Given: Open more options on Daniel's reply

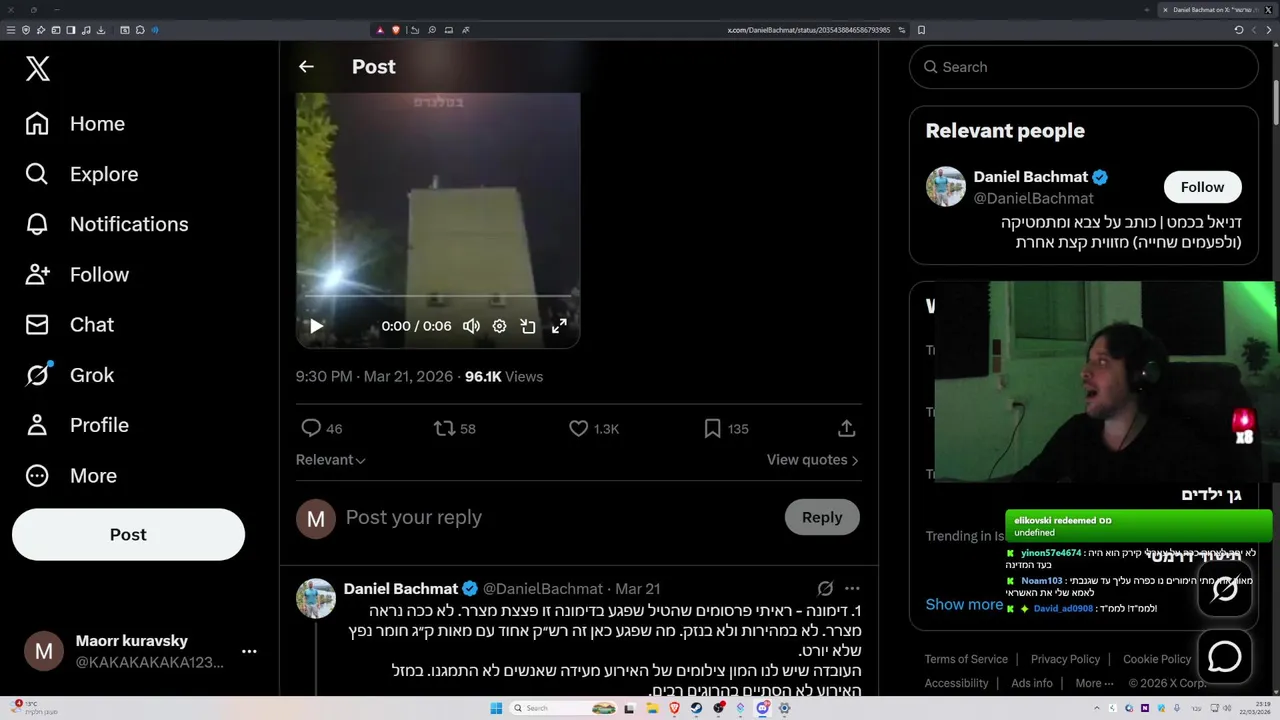Looking at the screenshot, I should click(x=852, y=589).
